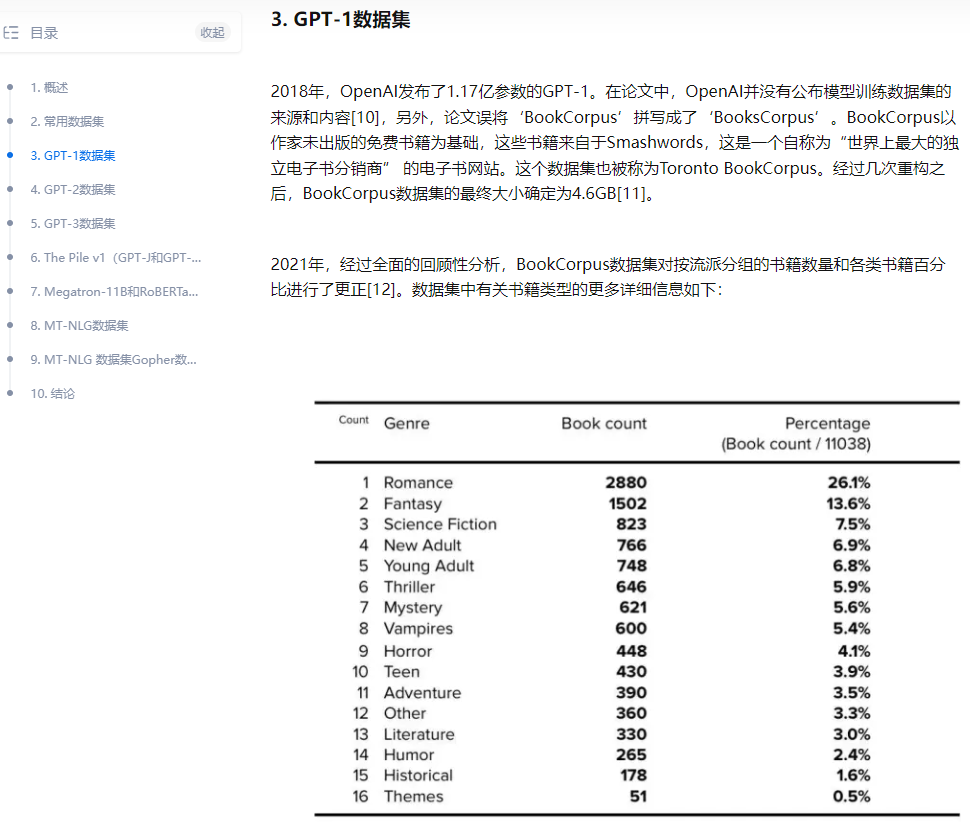Click the Genre column header

[x=406, y=423]
